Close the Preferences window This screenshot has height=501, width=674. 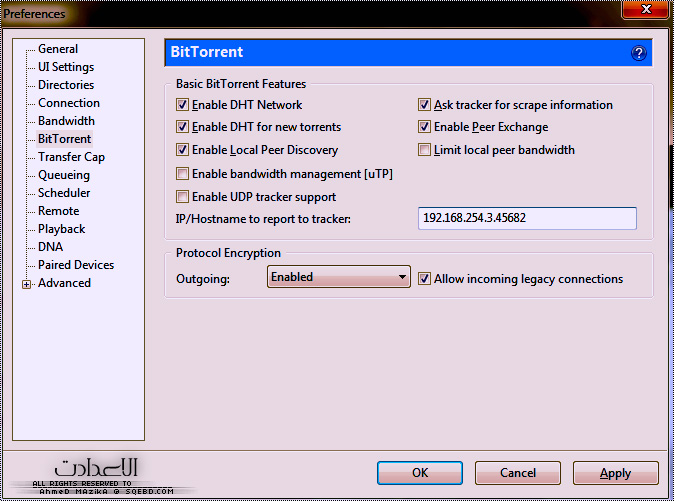coord(645,12)
